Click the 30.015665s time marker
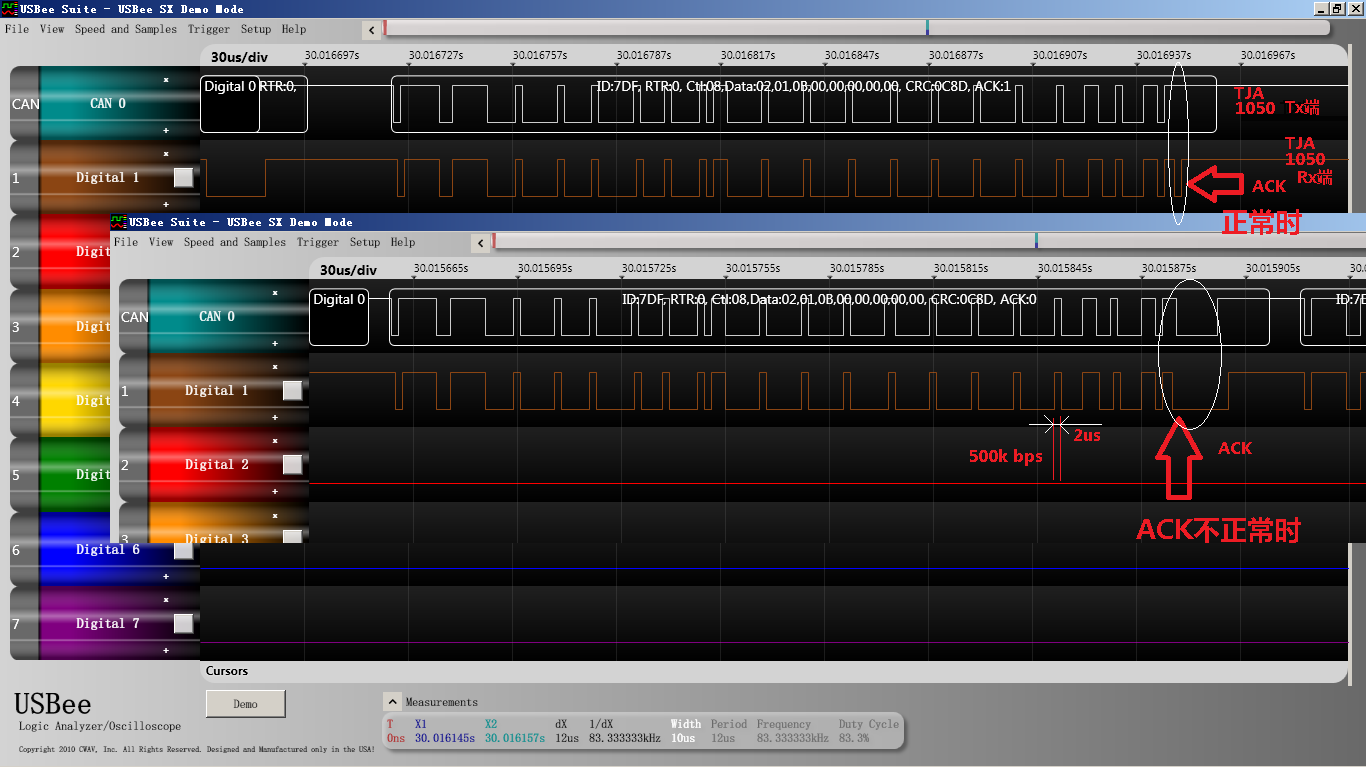1366x768 pixels. click(441, 269)
